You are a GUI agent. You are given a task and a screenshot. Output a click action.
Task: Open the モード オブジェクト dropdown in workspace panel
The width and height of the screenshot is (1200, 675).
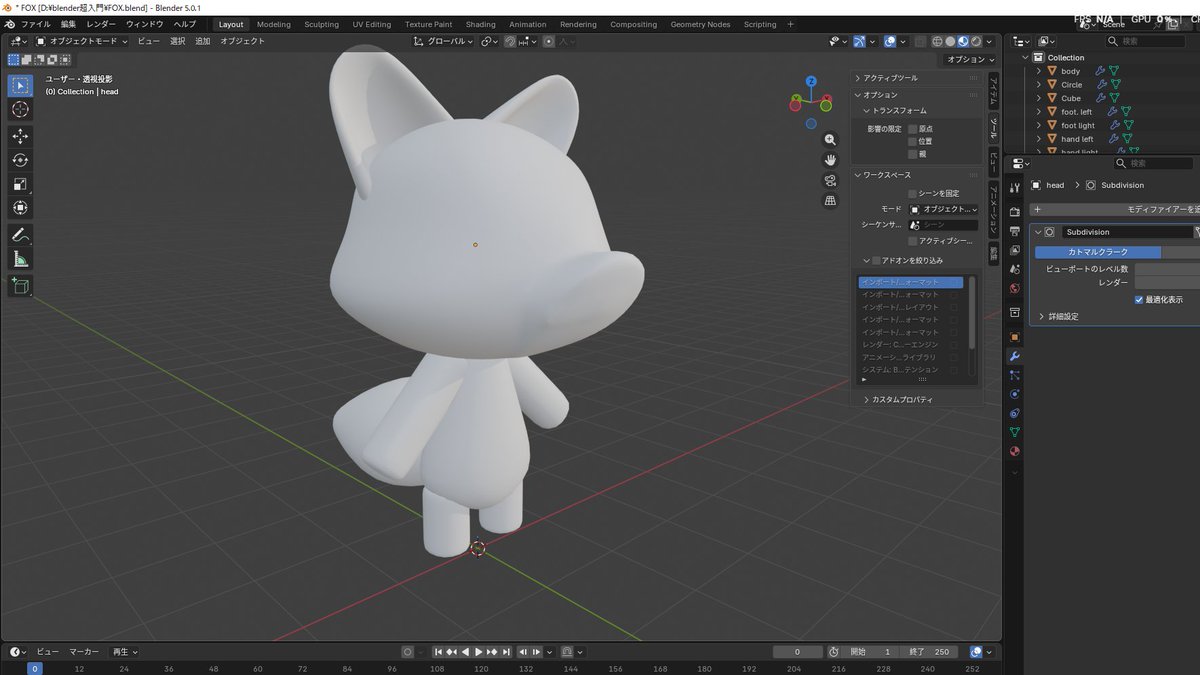[943, 209]
